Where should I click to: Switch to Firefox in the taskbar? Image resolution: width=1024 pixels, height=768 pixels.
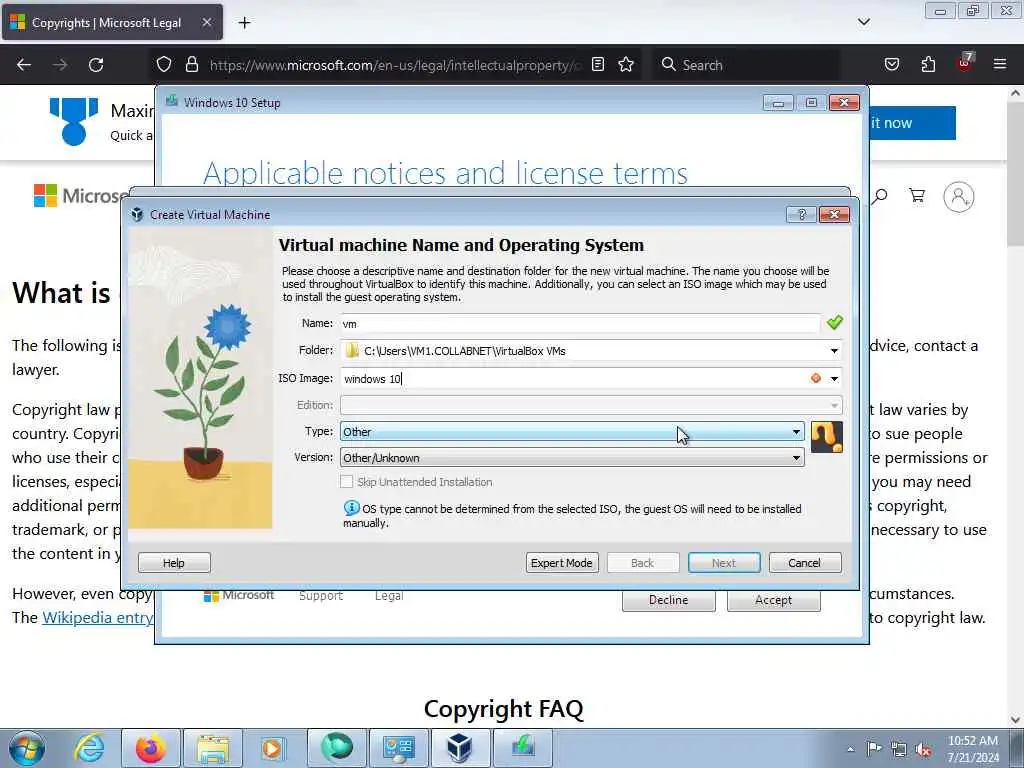[x=150, y=748]
